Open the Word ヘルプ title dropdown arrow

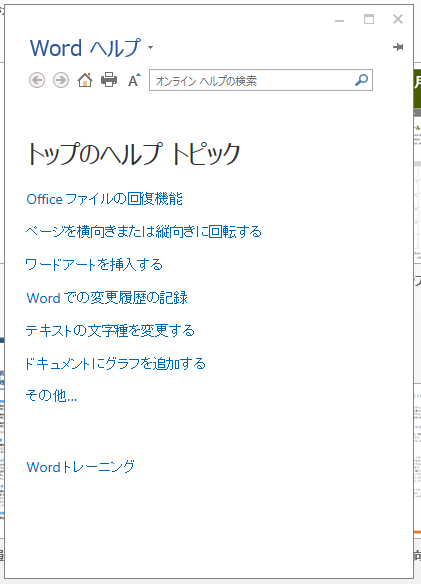pyautogui.click(x=151, y=48)
